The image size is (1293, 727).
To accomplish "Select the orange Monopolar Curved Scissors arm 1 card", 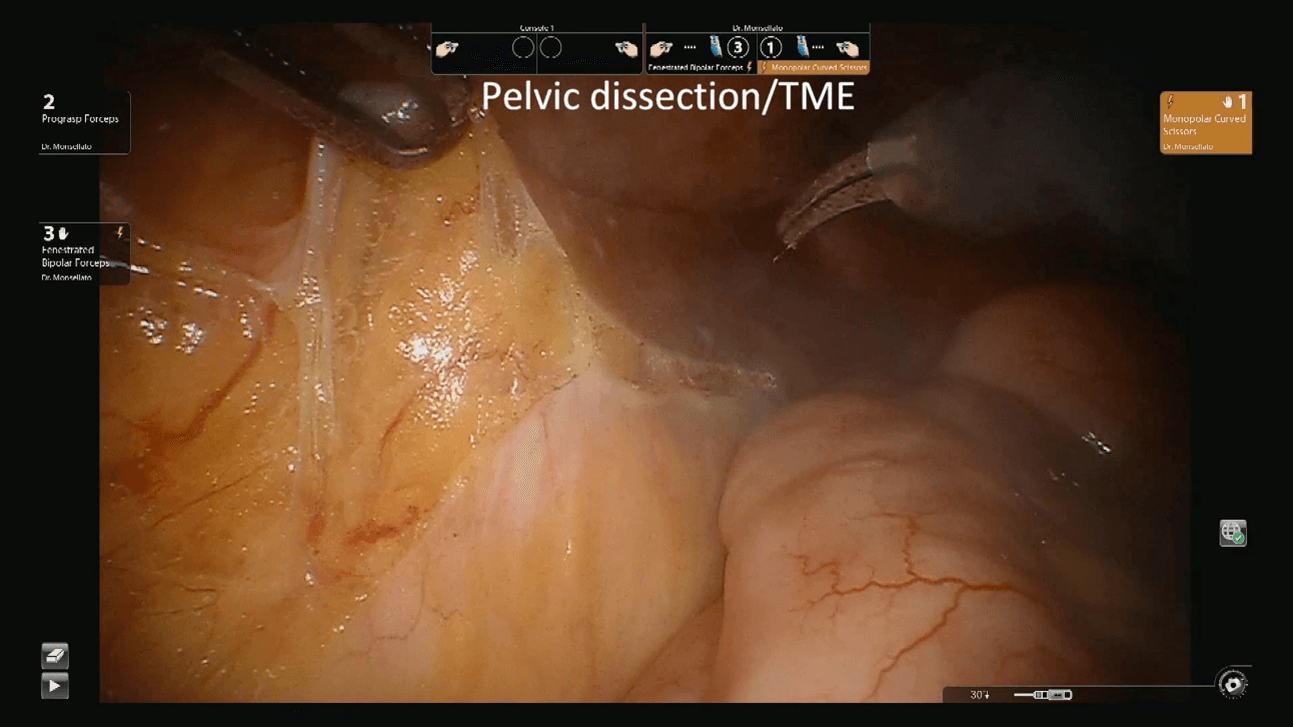I will (1206, 122).
